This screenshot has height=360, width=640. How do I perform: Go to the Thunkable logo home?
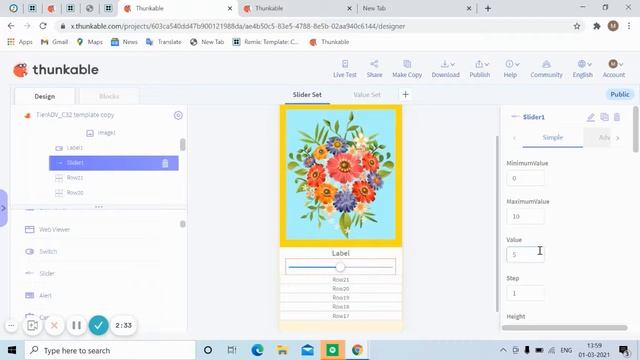(56, 70)
